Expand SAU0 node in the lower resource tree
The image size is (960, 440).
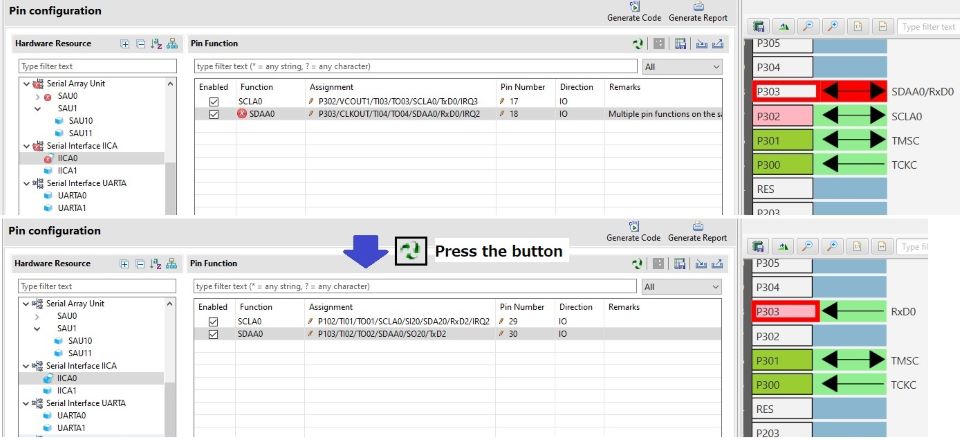38,316
